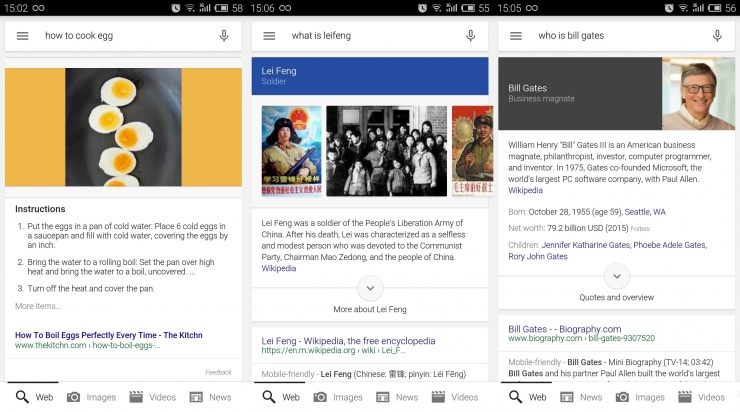Tap 'Quotes and overview' text
740x412 pixels.
tap(617, 297)
